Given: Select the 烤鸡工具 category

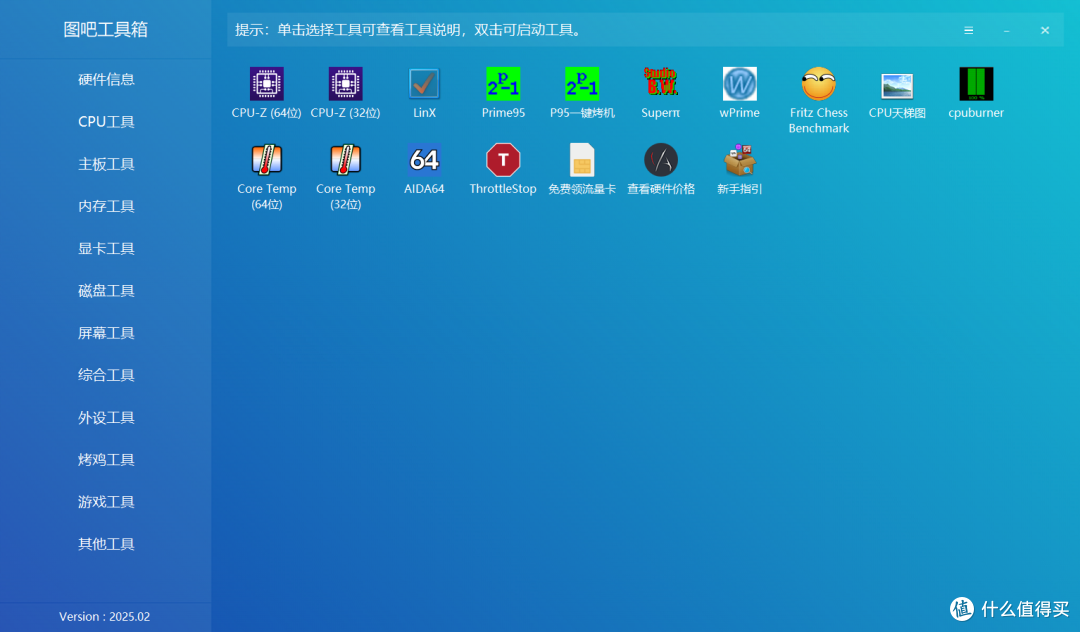Looking at the screenshot, I should [106, 460].
